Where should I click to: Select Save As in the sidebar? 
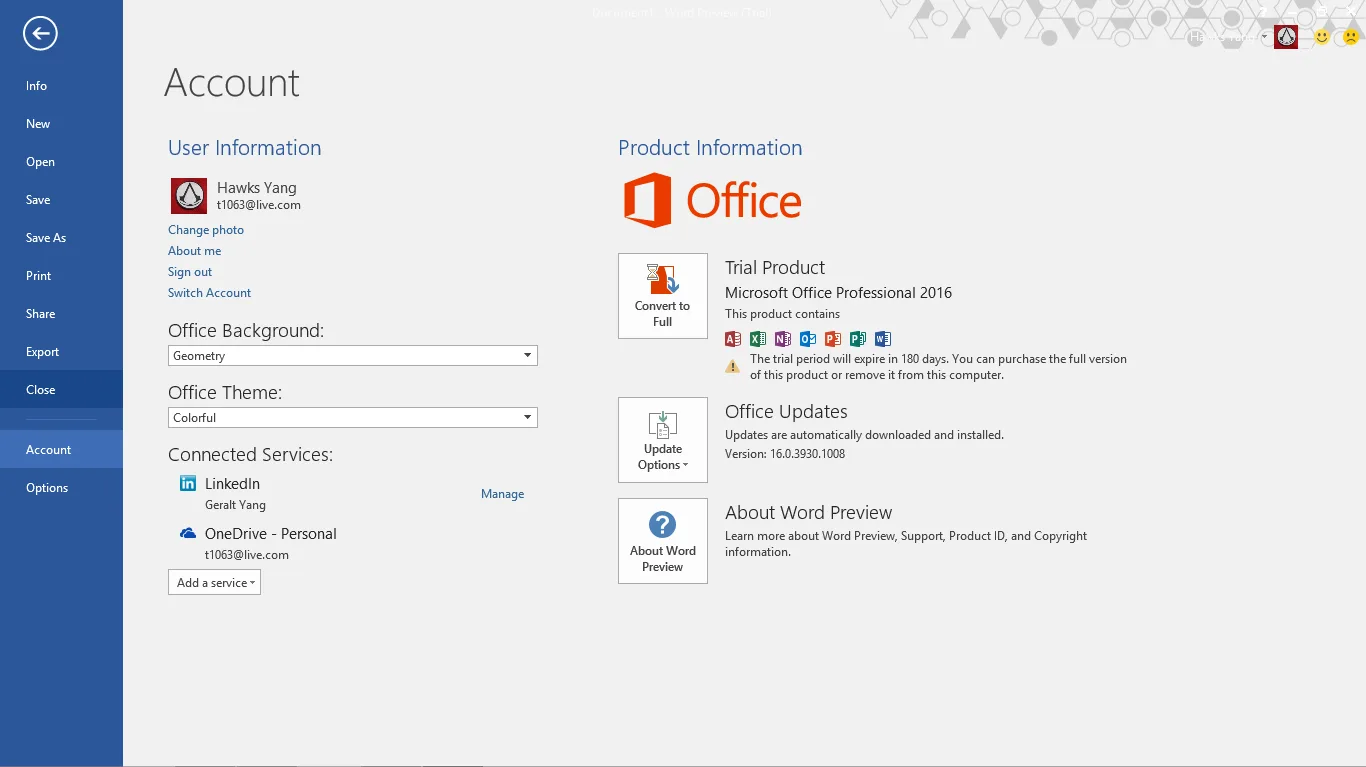pyautogui.click(x=61, y=238)
